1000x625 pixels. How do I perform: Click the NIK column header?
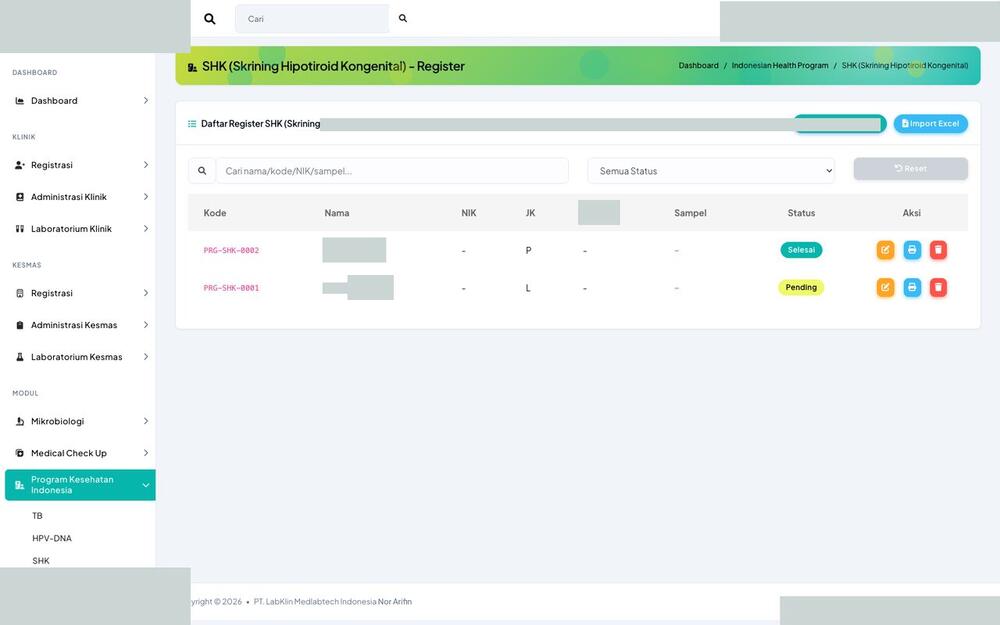coord(469,213)
